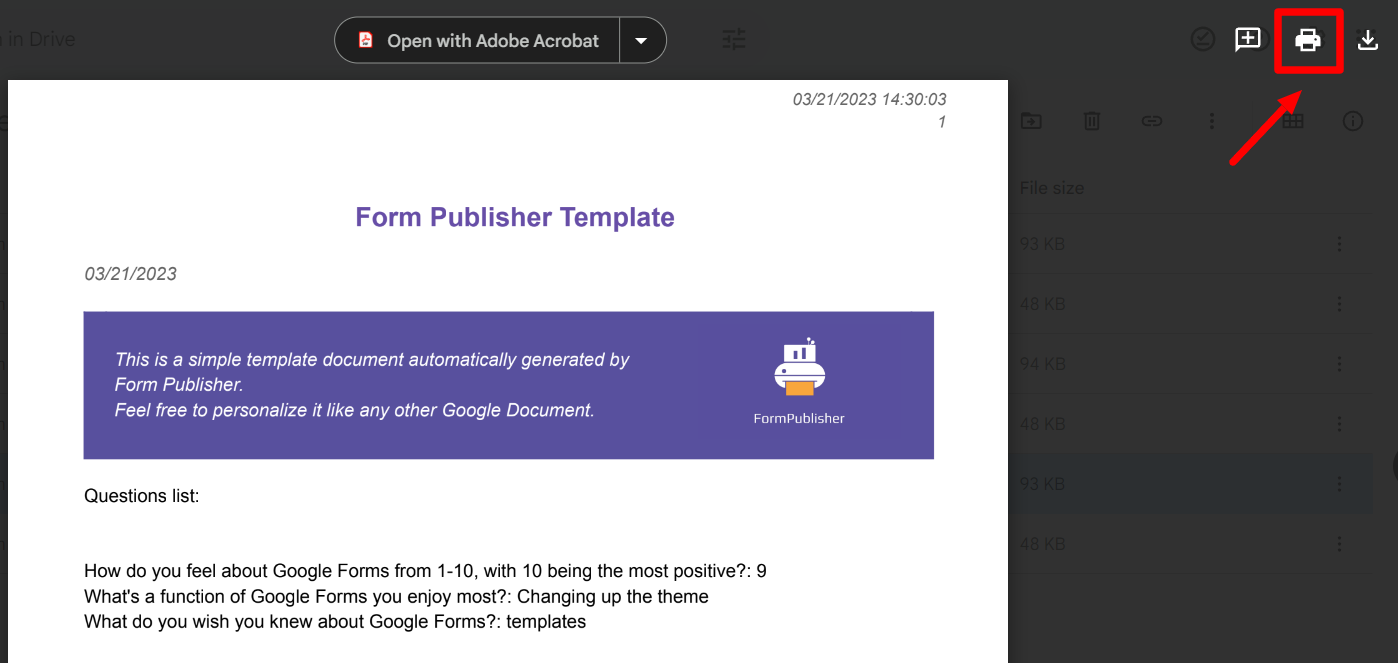Screen dimensions: 1398x663
Task: Open the info details circle icon
Action: point(1353,121)
